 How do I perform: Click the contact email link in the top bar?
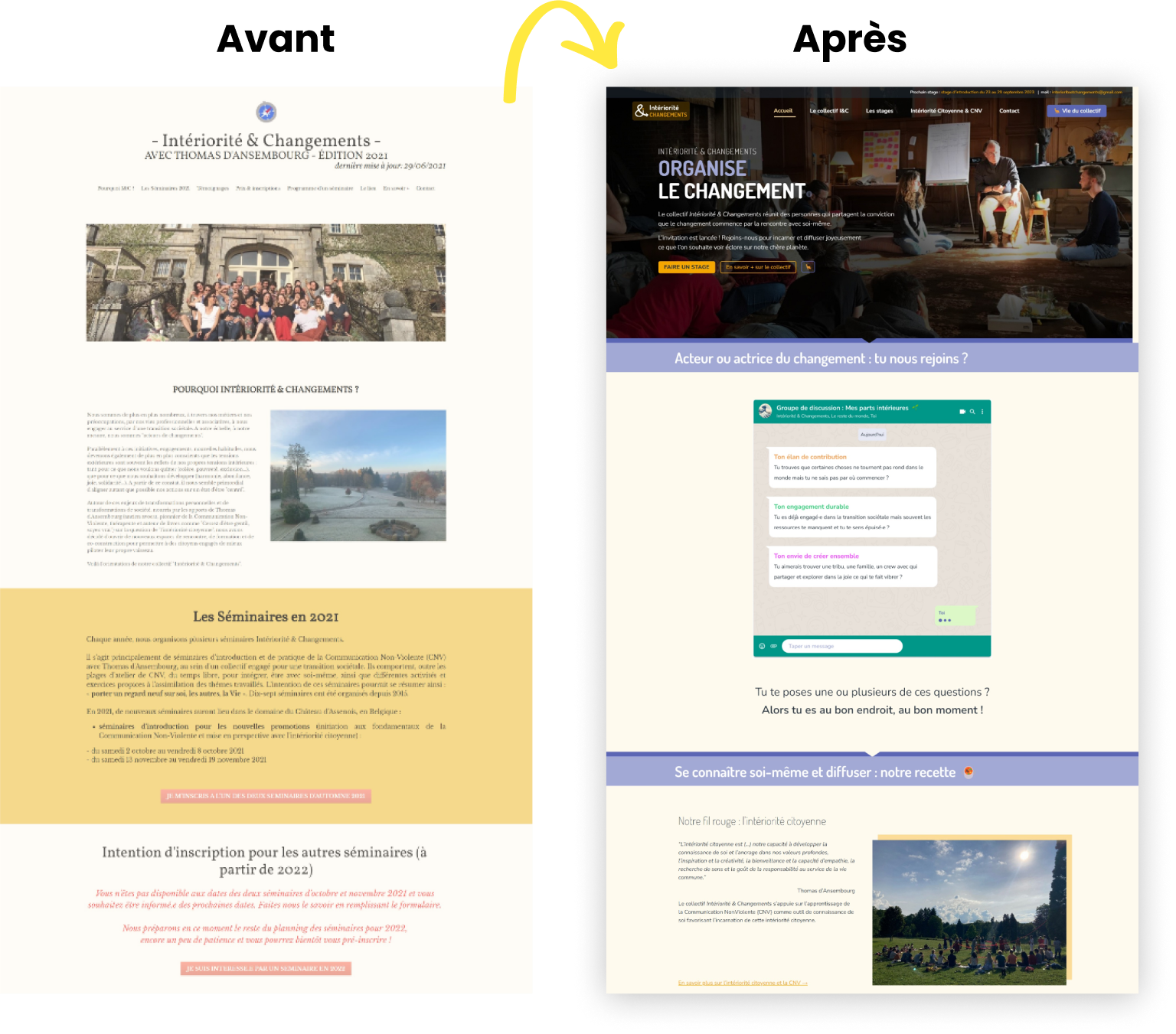1086,92
